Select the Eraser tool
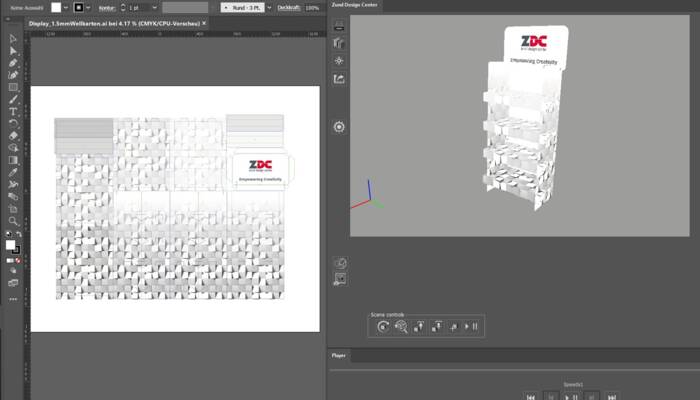 (13, 135)
